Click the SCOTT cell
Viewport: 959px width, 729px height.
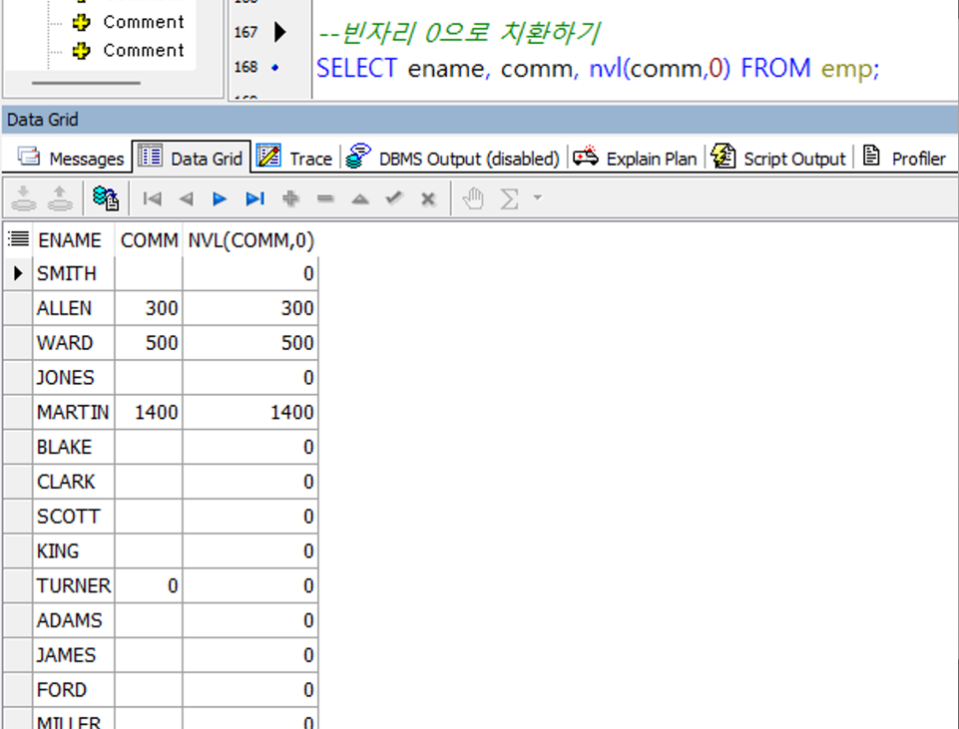(x=74, y=517)
